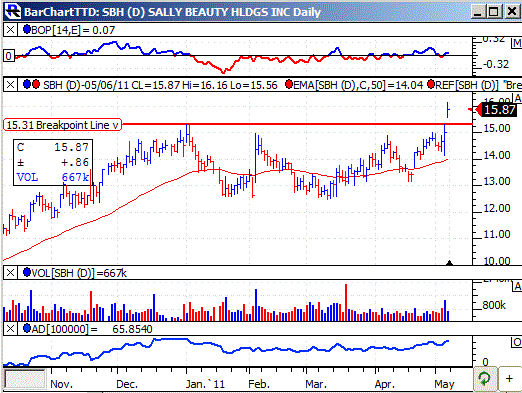This screenshot has height=393, width=522.
Task: Click the VOL 667k row in data box
Action: 53,177
